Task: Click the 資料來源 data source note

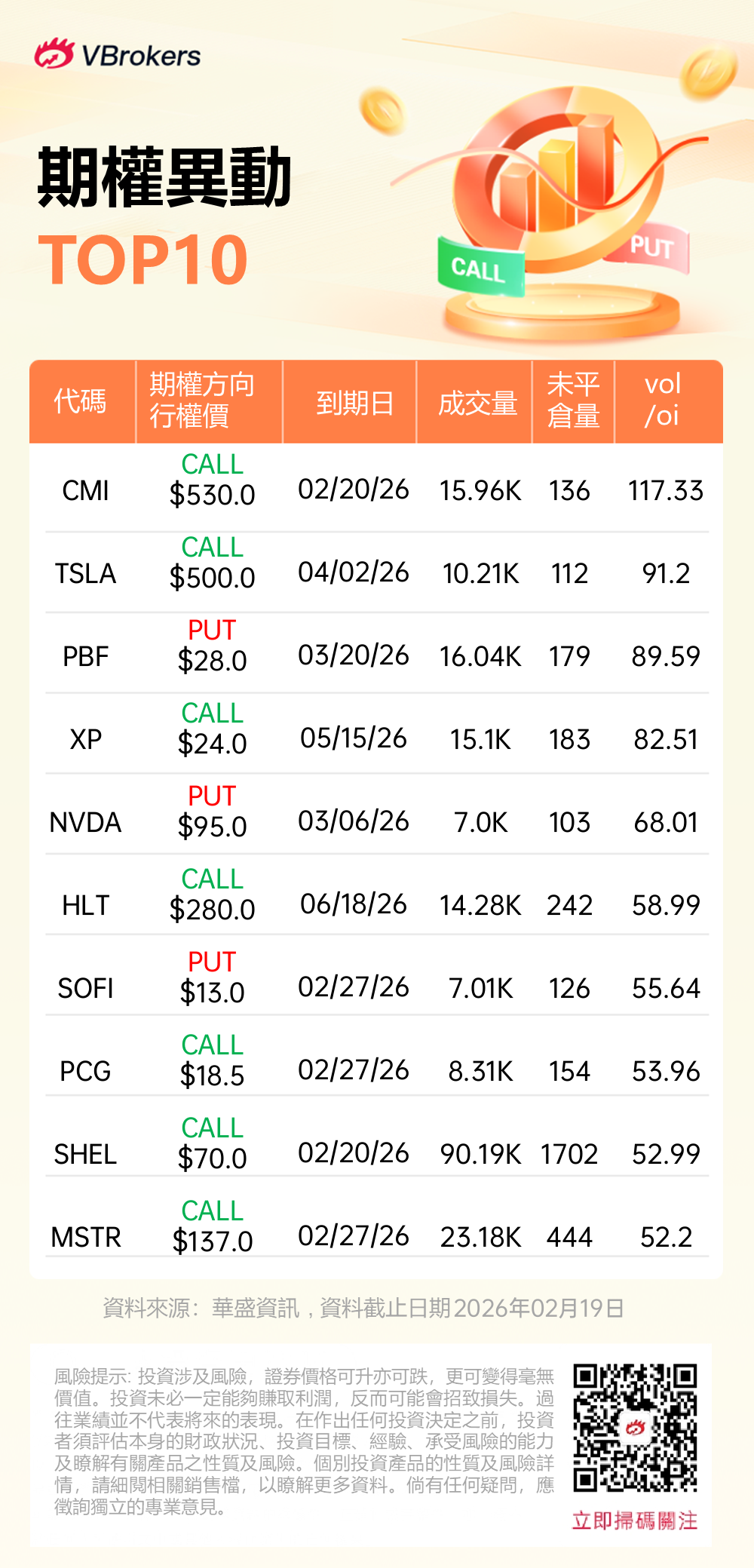Action: [363, 1308]
